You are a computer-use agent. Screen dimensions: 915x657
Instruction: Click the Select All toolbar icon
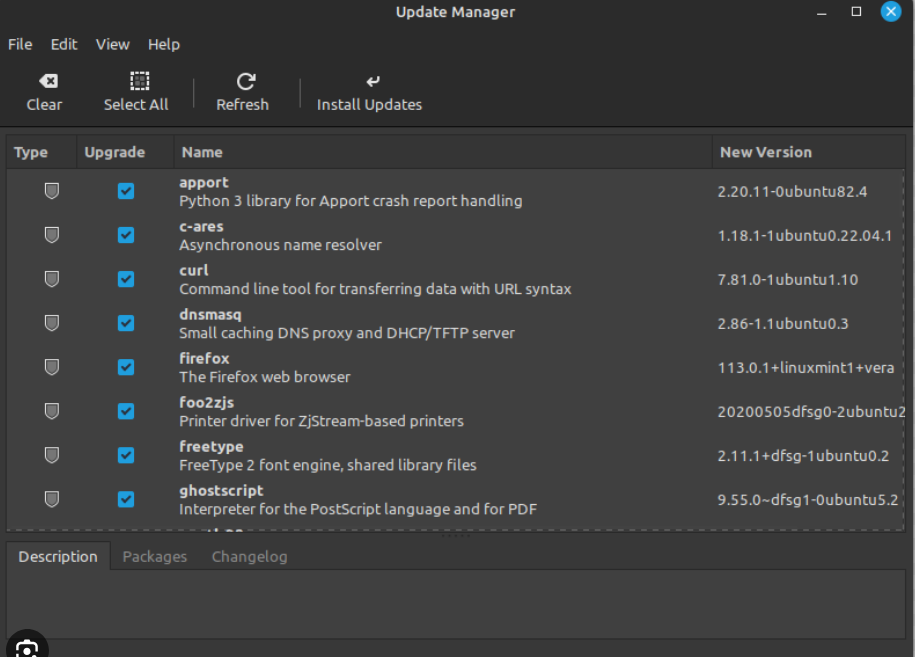pos(139,81)
